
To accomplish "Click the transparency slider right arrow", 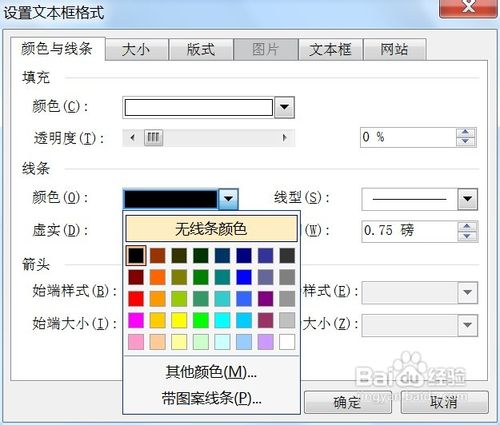I will 284,137.
